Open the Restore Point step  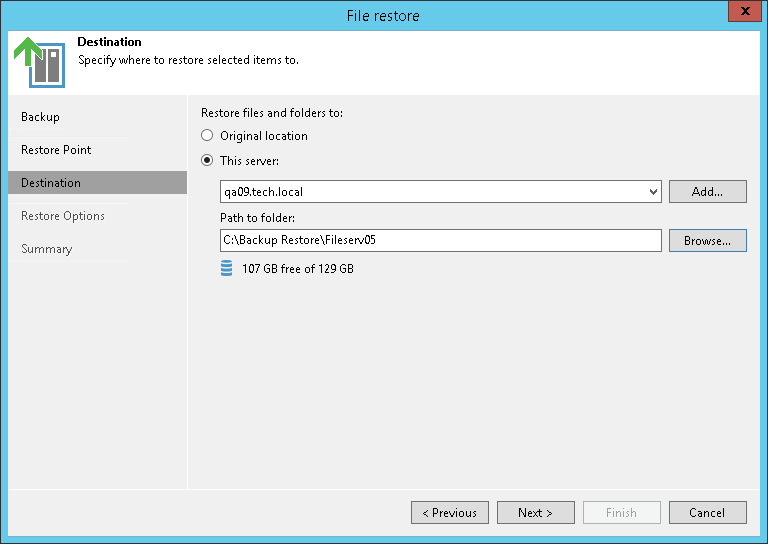pyautogui.click(x=56, y=150)
